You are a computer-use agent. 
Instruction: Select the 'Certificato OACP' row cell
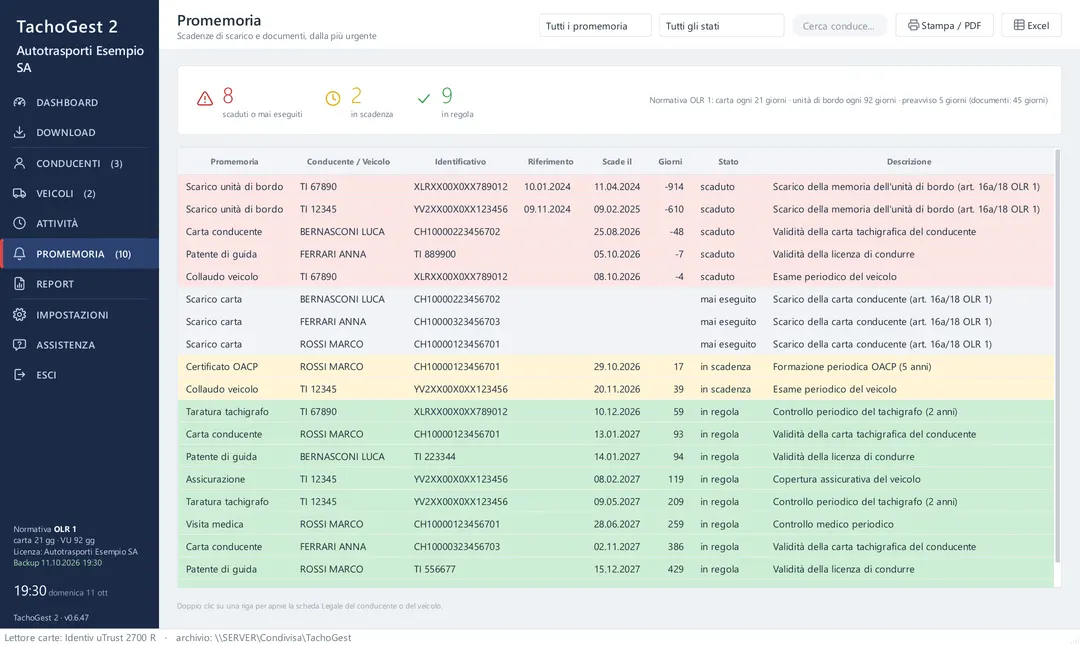[222, 367]
